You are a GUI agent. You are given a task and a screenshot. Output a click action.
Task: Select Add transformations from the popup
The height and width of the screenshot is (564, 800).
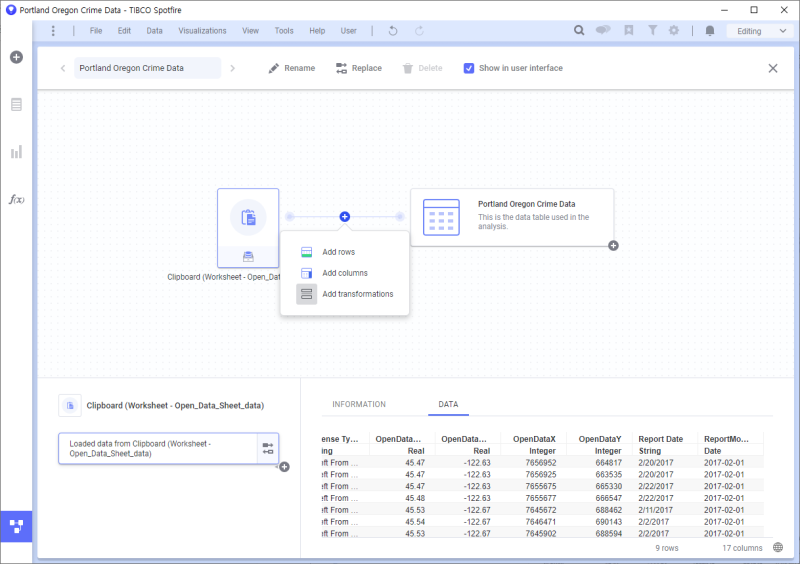pyautogui.click(x=357, y=294)
